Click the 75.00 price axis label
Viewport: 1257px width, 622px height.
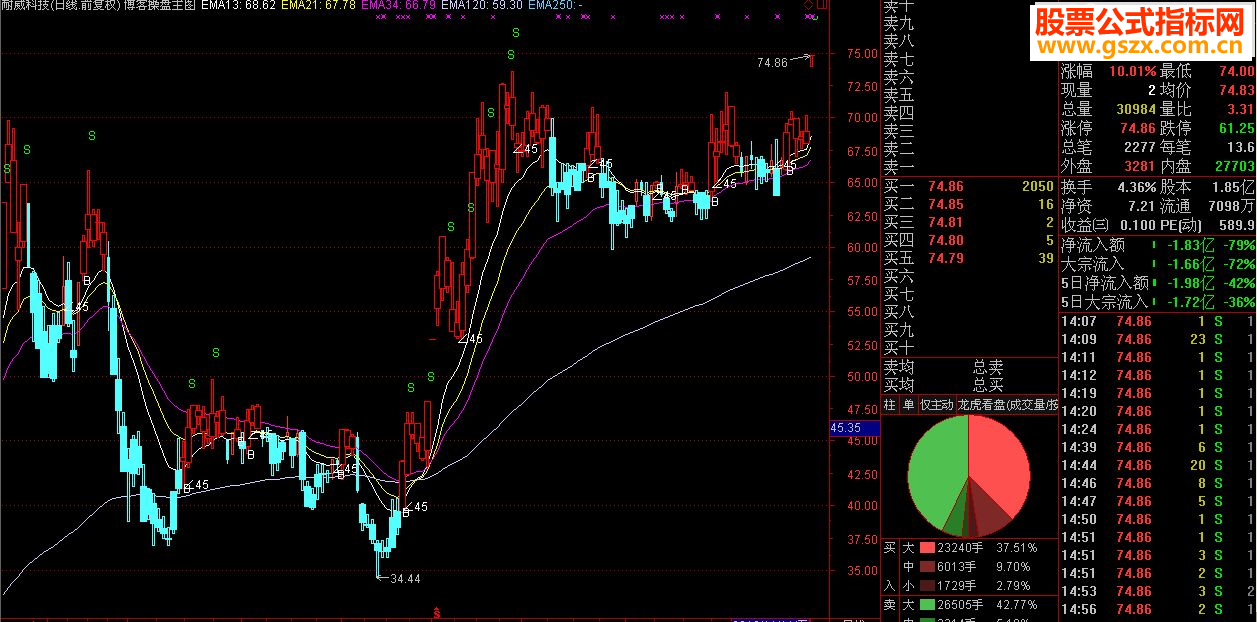(x=863, y=53)
